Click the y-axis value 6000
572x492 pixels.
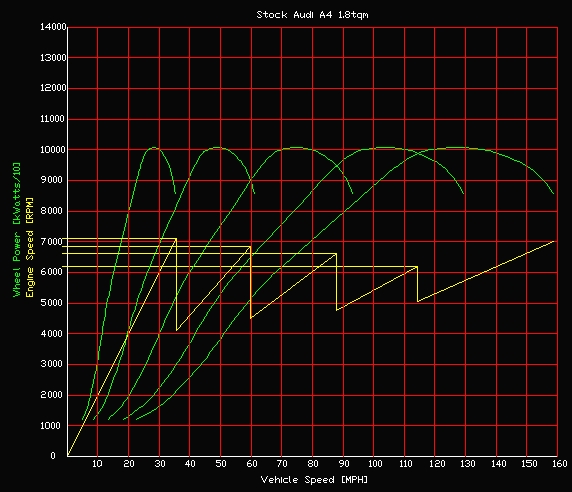point(51,272)
